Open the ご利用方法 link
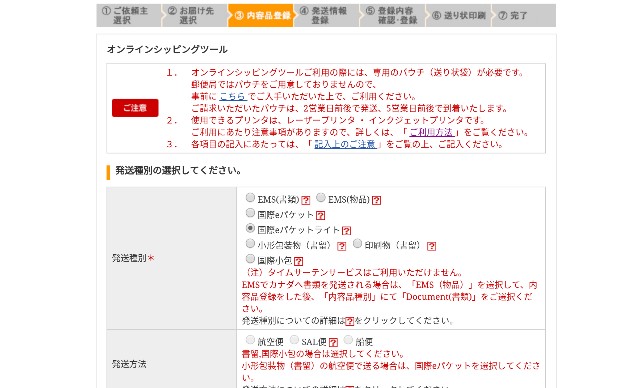640x388 pixels. pyautogui.click(x=431, y=132)
